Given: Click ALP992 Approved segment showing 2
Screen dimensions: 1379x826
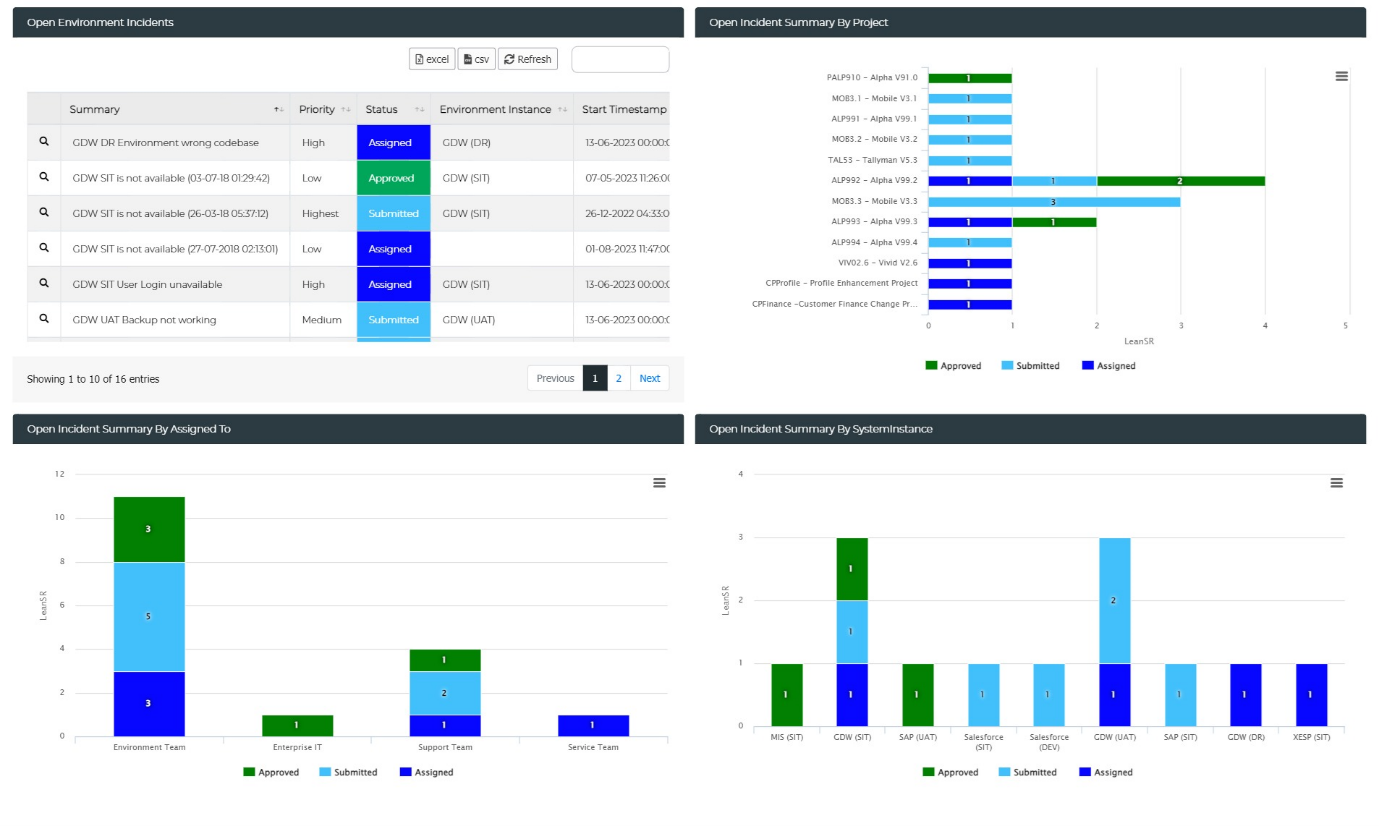Looking at the screenshot, I should tap(1181, 181).
